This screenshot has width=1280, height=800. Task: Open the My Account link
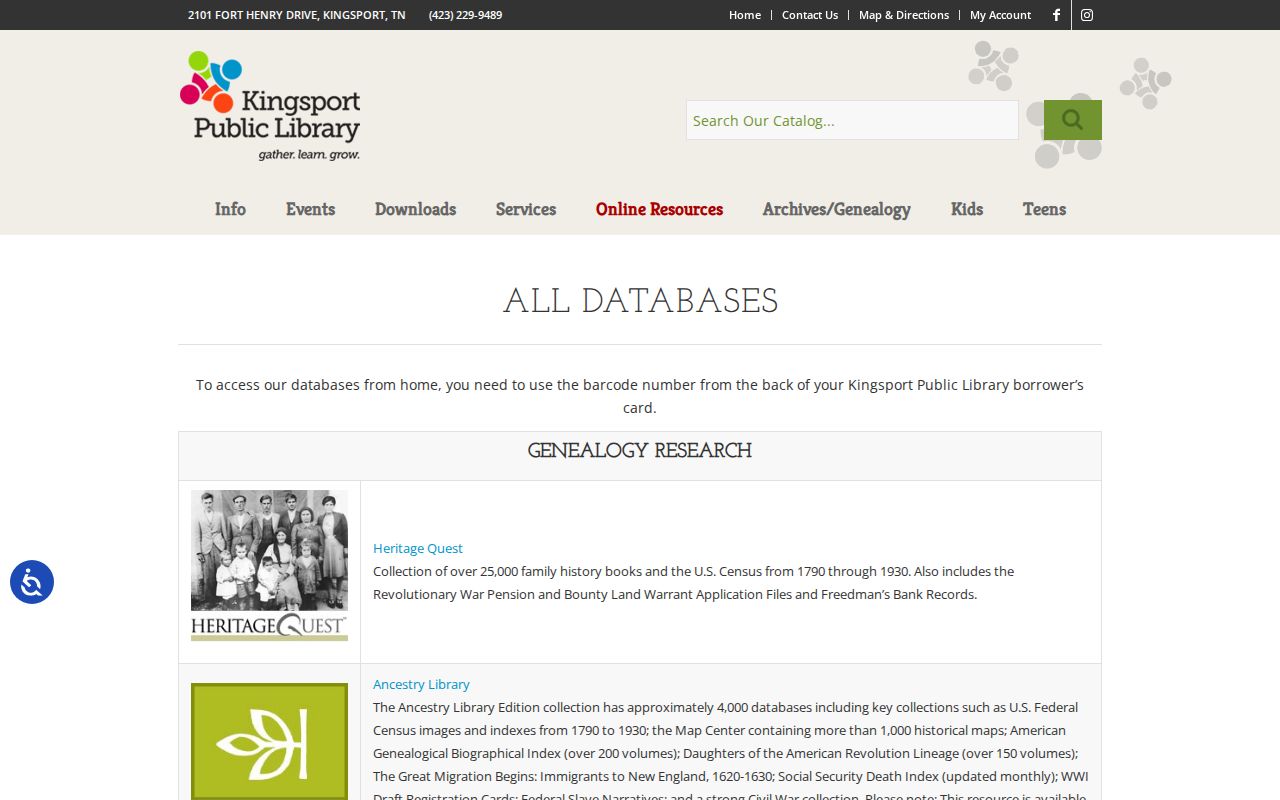[1000, 15]
